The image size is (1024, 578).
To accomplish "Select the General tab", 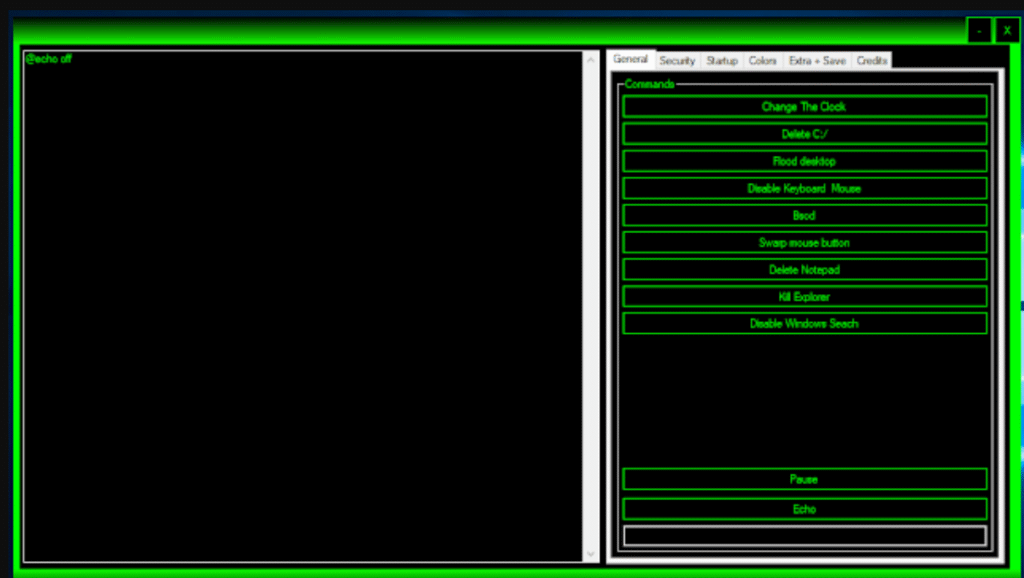I will [x=630, y=59].
